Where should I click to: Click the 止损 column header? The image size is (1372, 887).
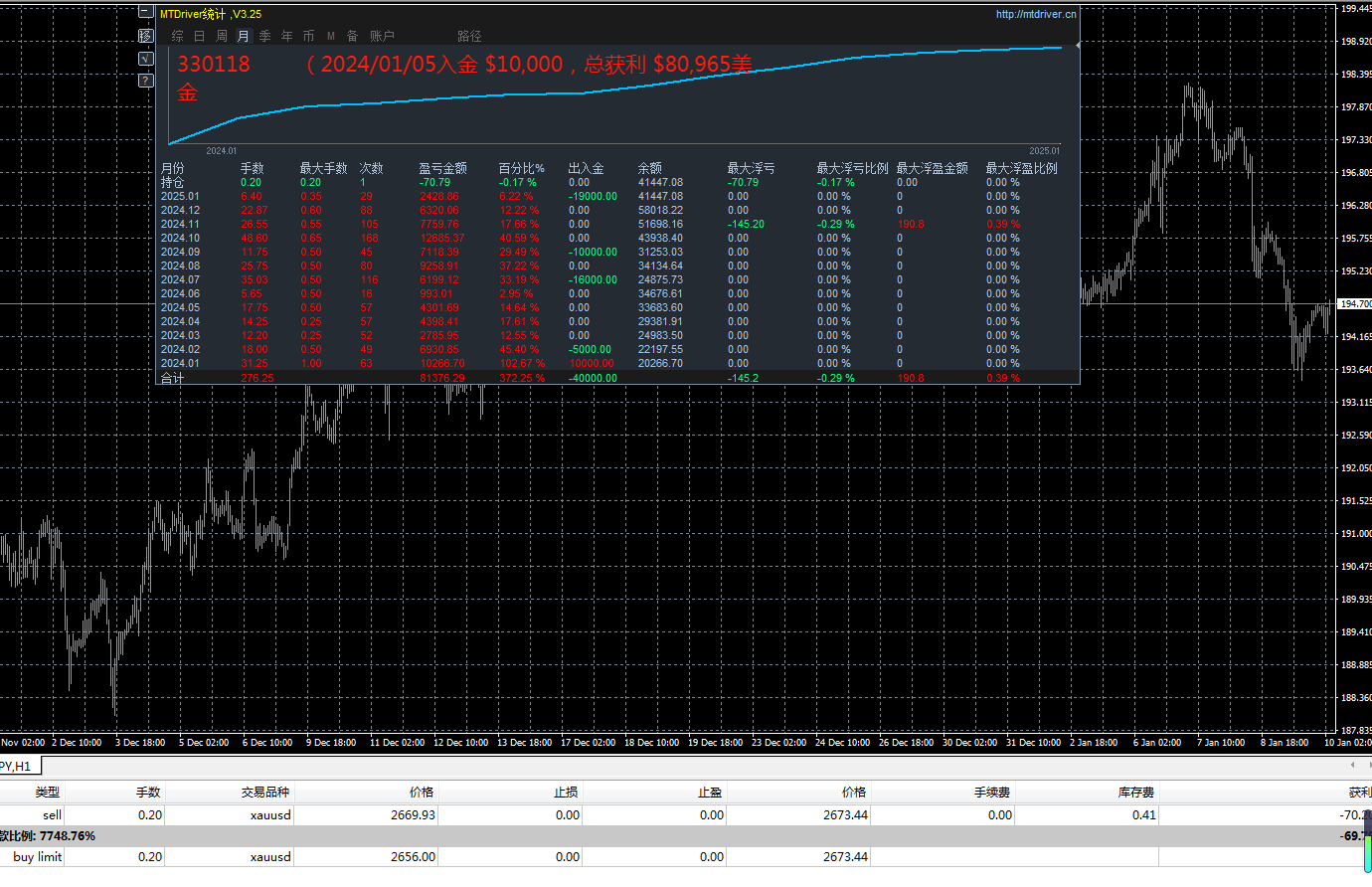click(x=566, y=793)
